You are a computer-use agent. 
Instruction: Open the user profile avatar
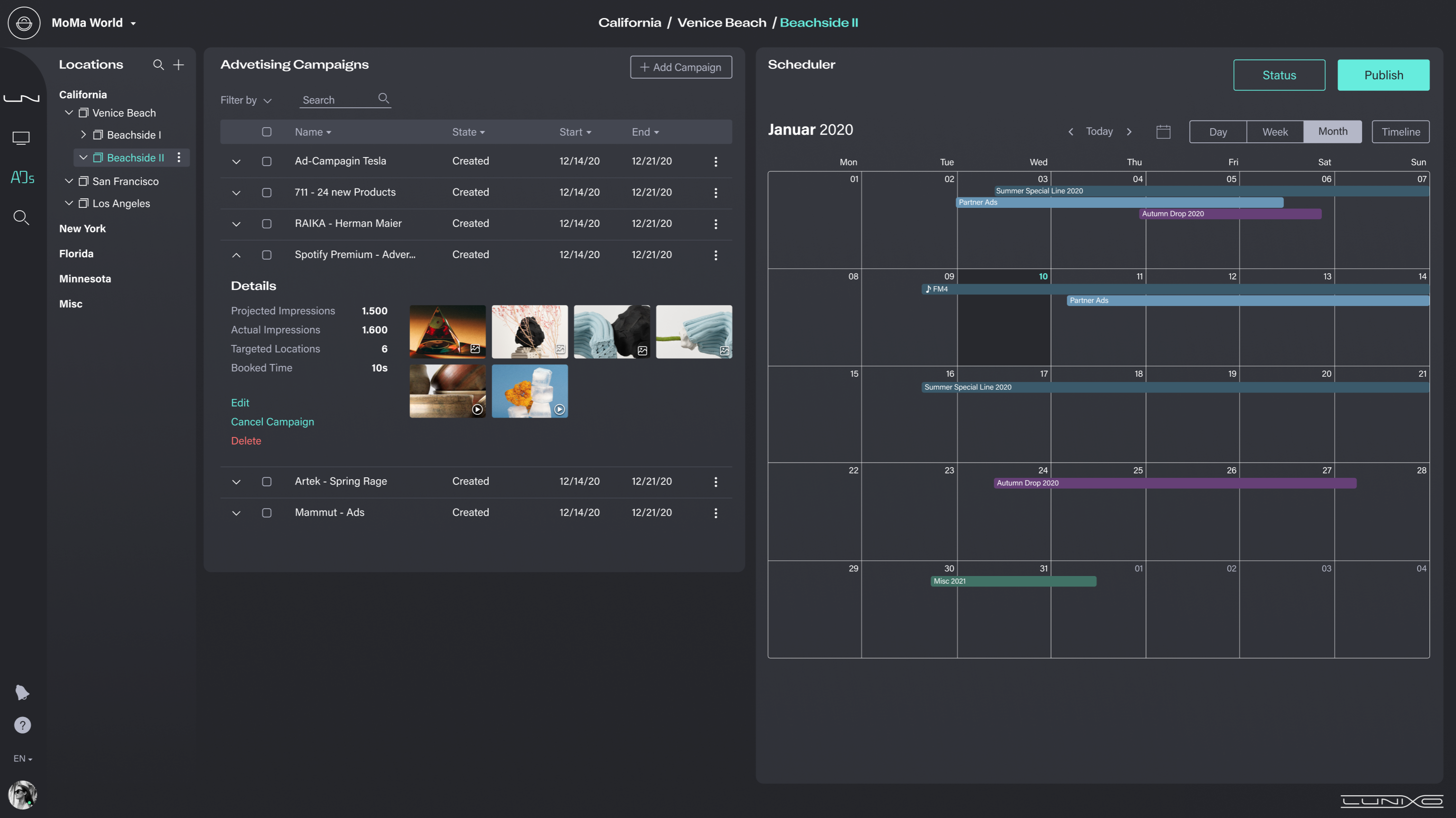[x=22, y=795]
